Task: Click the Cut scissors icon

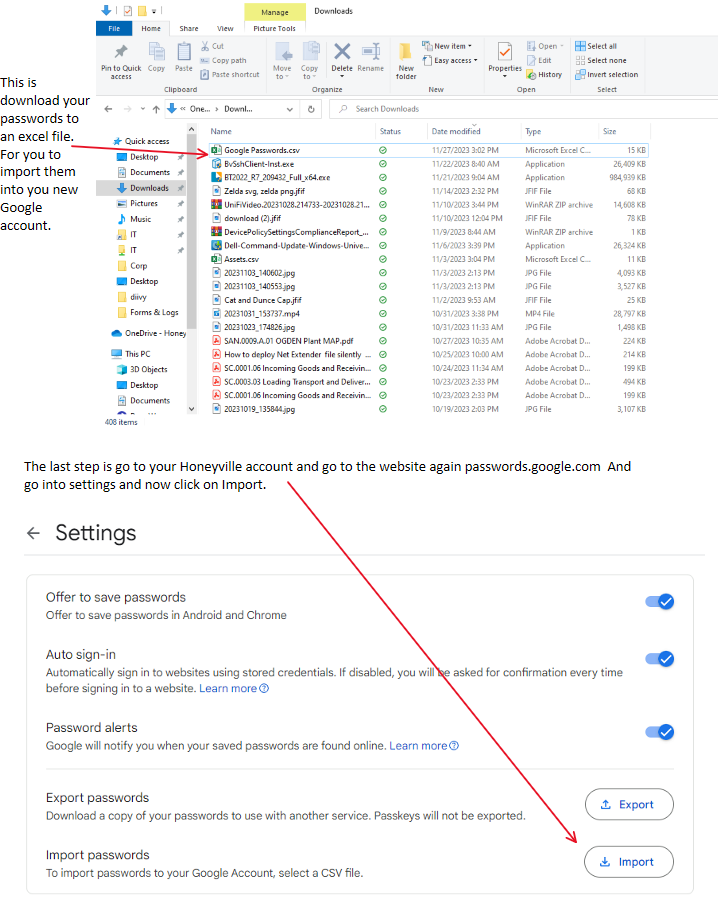Action: [205, 46]
